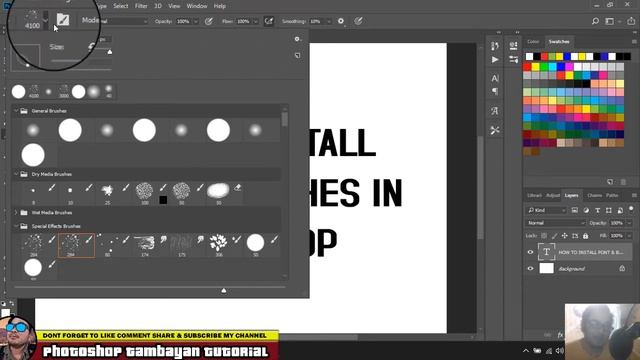The width and height of the screenshot is (640, 360).
Task: Open smoothing options gear icon
Action: [x=341, y=21]
